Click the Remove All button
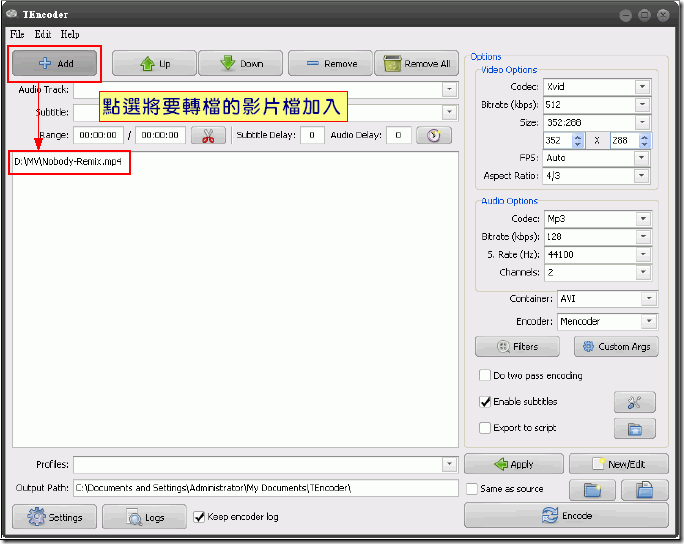The image size is (684, 544). pyautogui.click(x=416, y=64)
